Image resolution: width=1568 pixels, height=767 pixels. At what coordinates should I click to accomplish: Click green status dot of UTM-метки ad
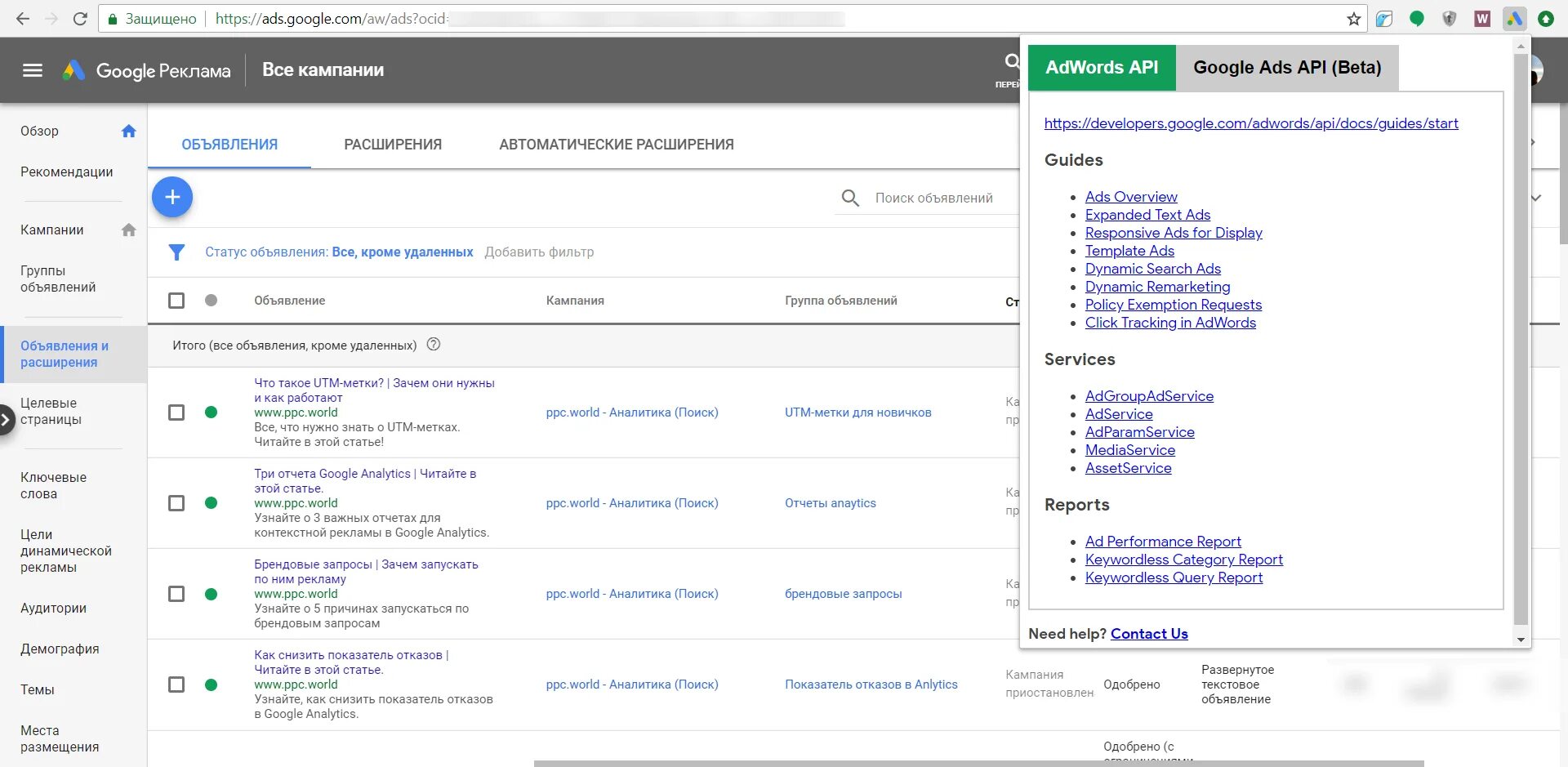click(211, 412)
